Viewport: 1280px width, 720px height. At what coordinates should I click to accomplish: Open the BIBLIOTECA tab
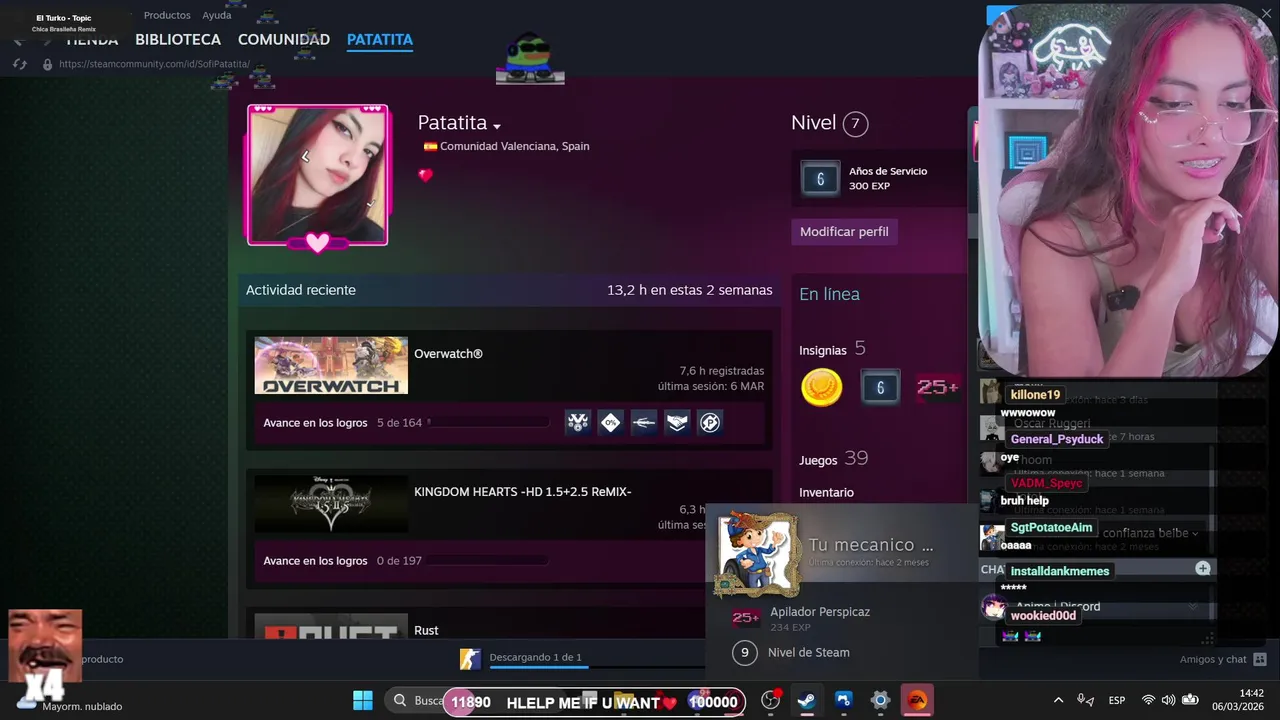click(x=178, y=40)
